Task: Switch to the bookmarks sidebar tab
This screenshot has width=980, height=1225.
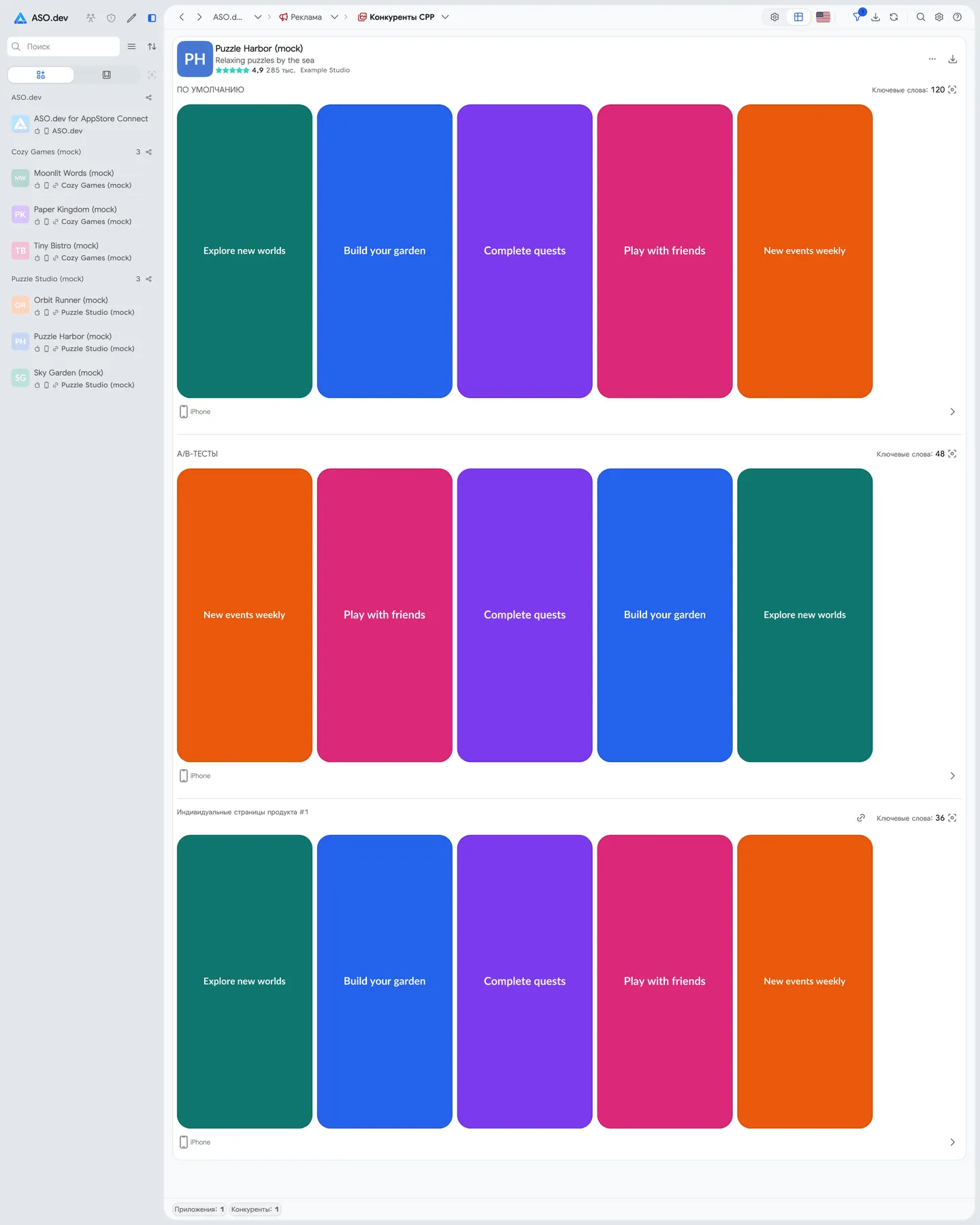Action: tap(106, 75)
